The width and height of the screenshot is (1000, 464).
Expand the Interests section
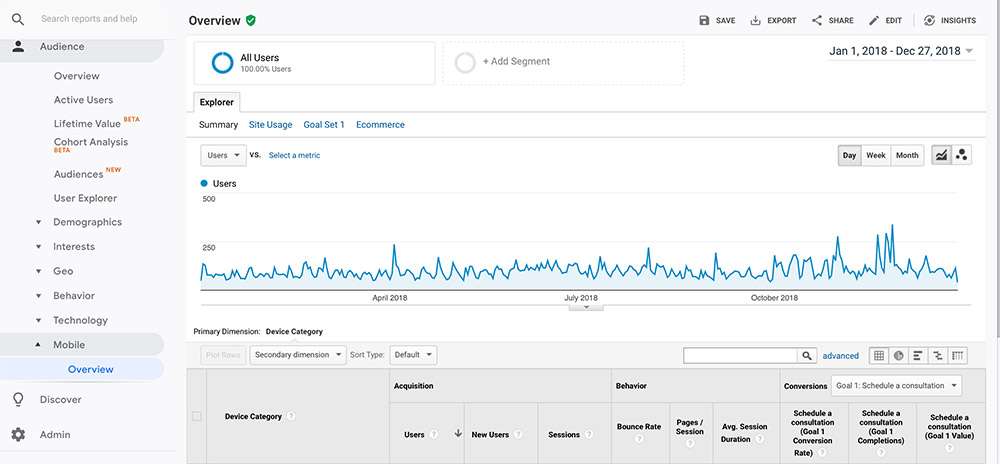38,247
